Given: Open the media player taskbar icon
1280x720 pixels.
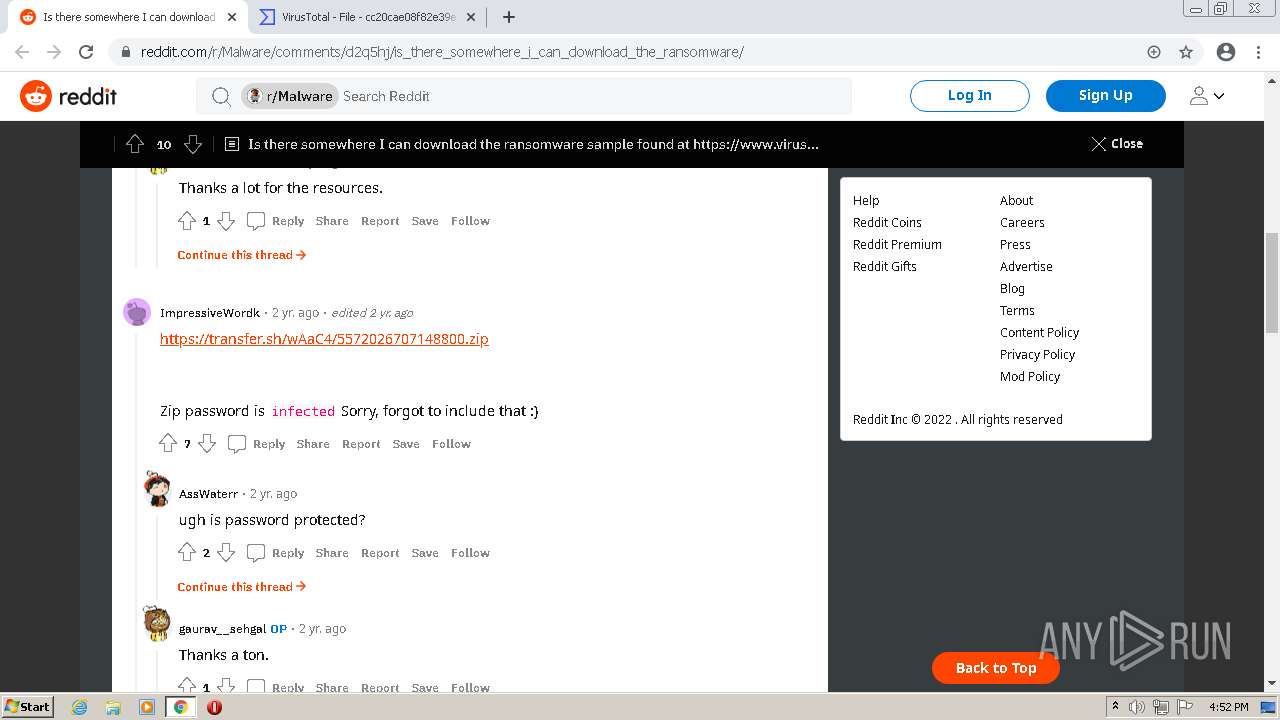Looking at the screenshot, I should [x=147, y=707].
